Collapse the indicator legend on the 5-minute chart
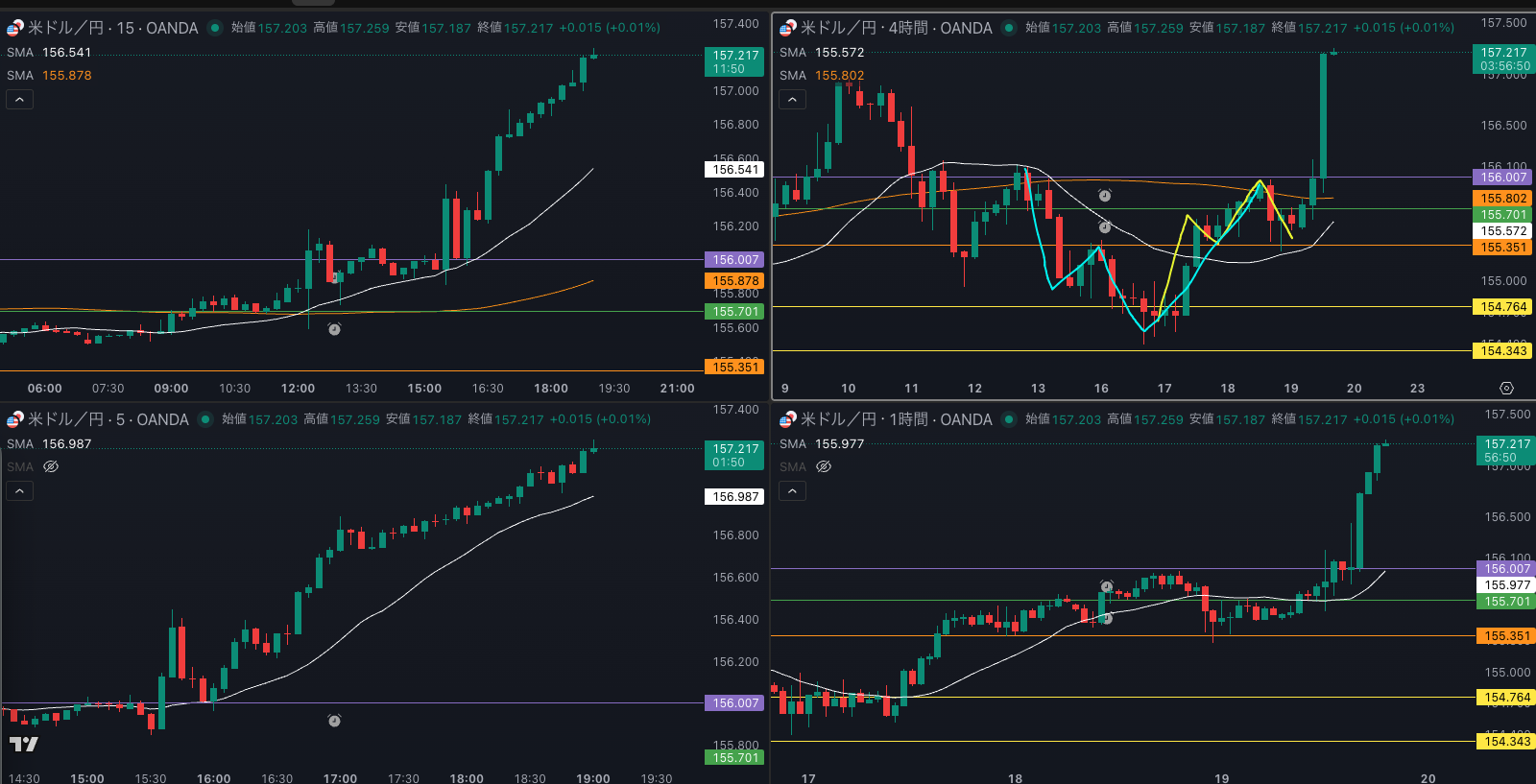The height and width of the screenshot is (784, 1536). 20,491
